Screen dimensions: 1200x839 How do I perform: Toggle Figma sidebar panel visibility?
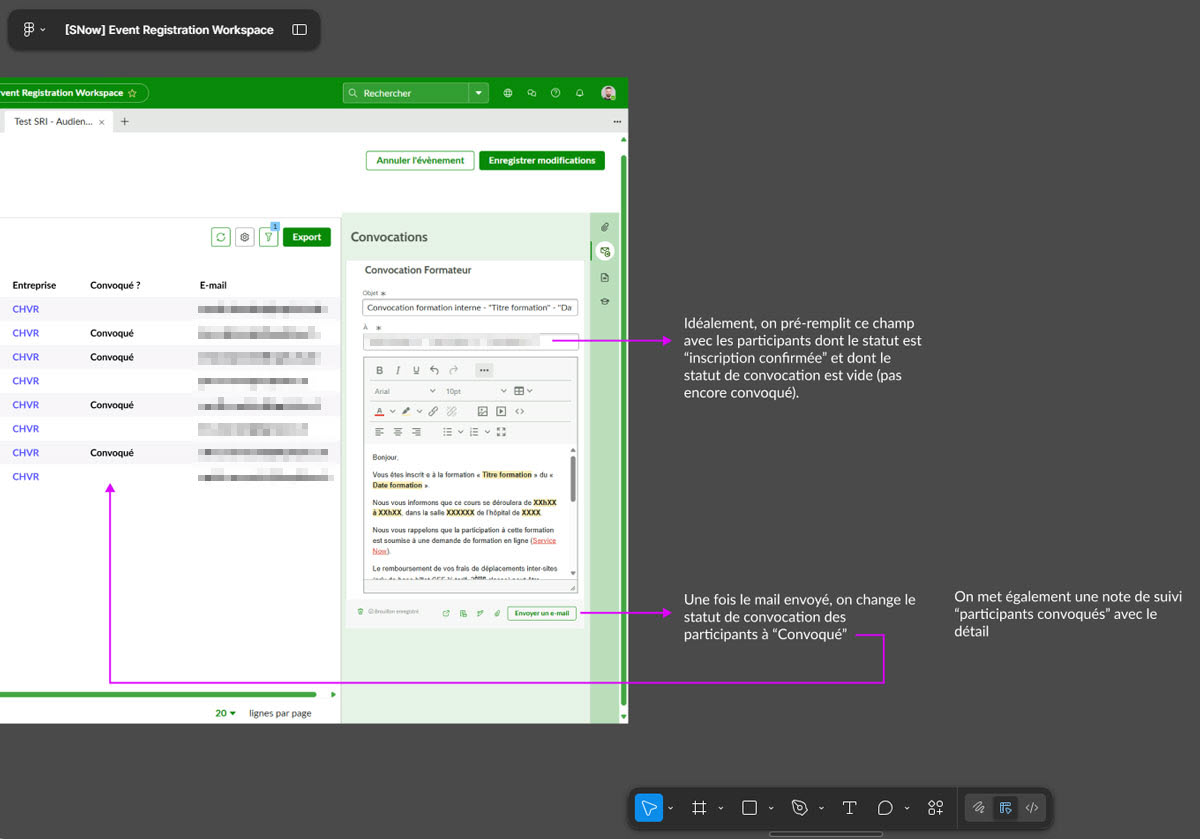299,30
